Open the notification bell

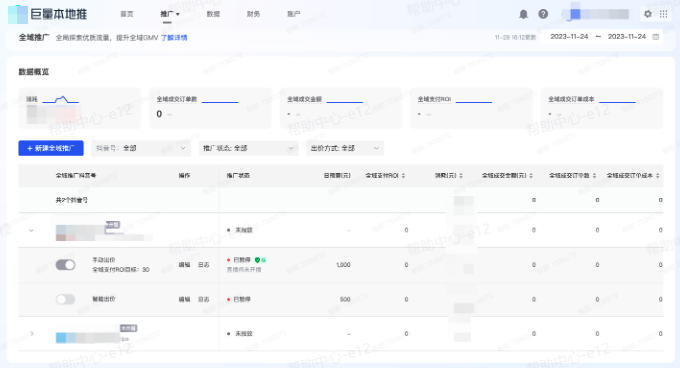point(523,14)
